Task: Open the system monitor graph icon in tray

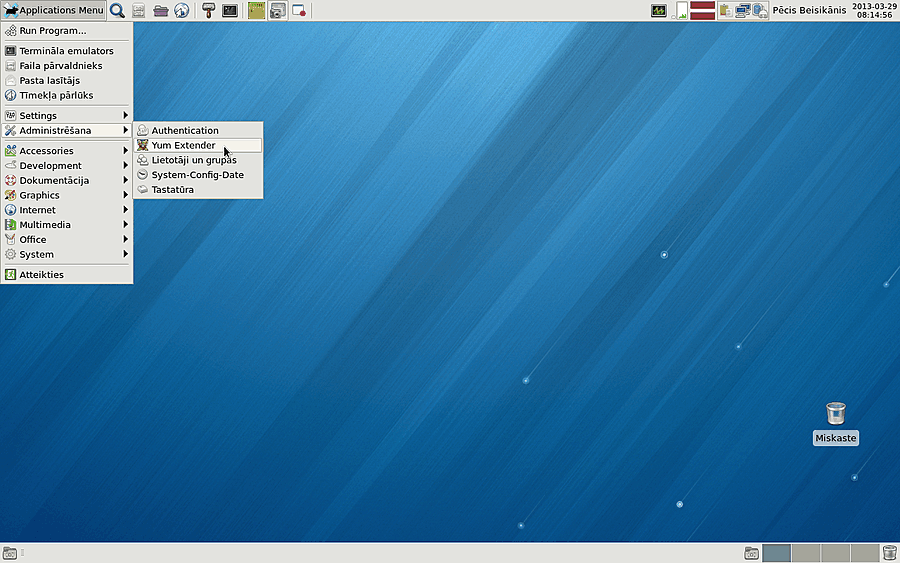Action: (x=659, y=10)
